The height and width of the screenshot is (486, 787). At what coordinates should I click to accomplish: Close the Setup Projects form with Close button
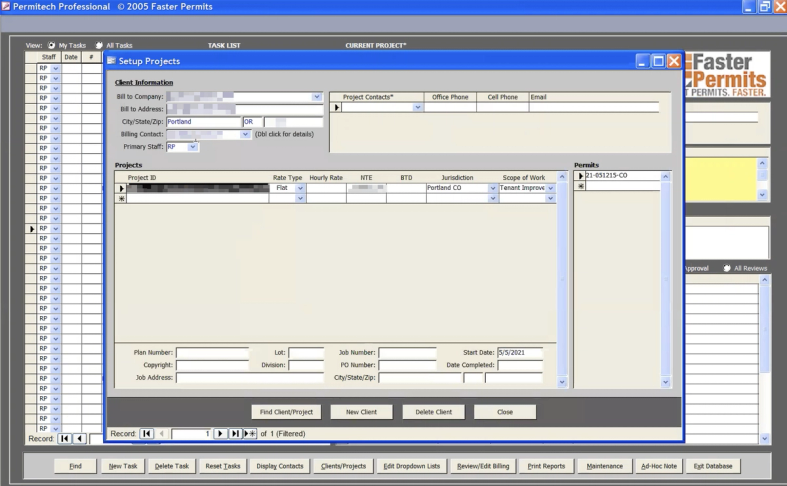tap(505, 412)
